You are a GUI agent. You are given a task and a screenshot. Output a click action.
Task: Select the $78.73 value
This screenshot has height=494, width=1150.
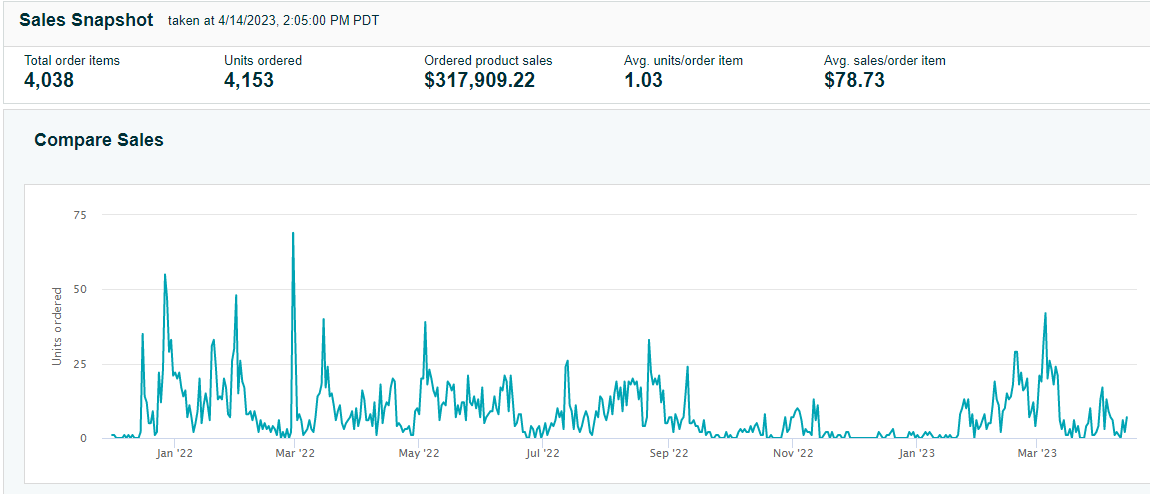pos(854,80)
